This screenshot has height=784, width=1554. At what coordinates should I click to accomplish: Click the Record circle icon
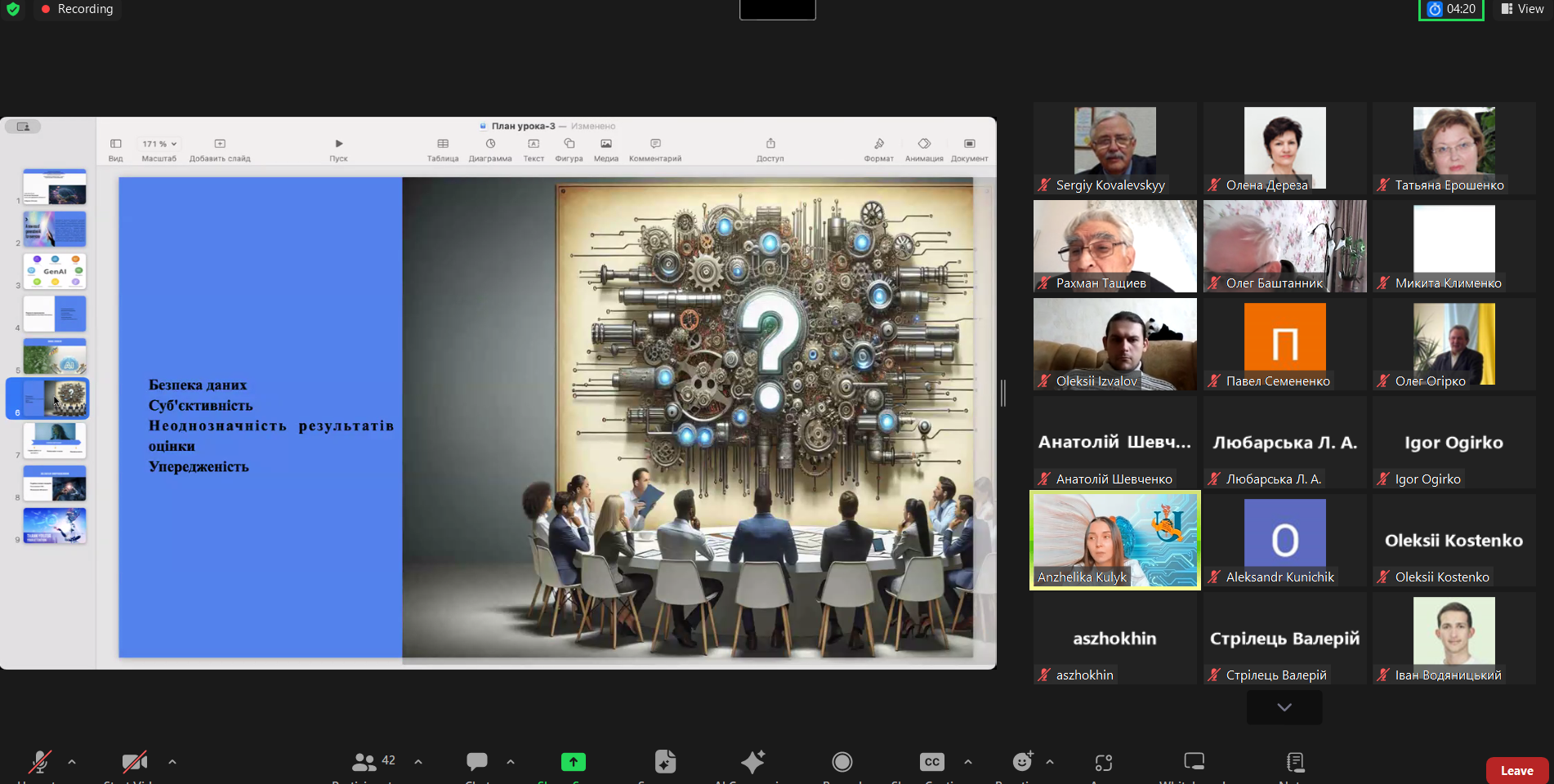(x=842, y=762)
